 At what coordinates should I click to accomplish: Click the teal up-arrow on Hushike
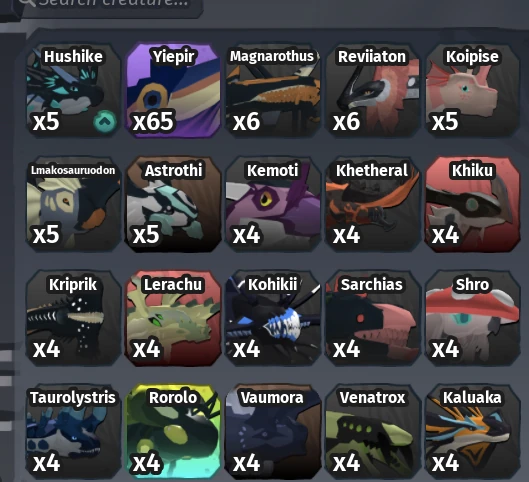[x=105, y=122]
